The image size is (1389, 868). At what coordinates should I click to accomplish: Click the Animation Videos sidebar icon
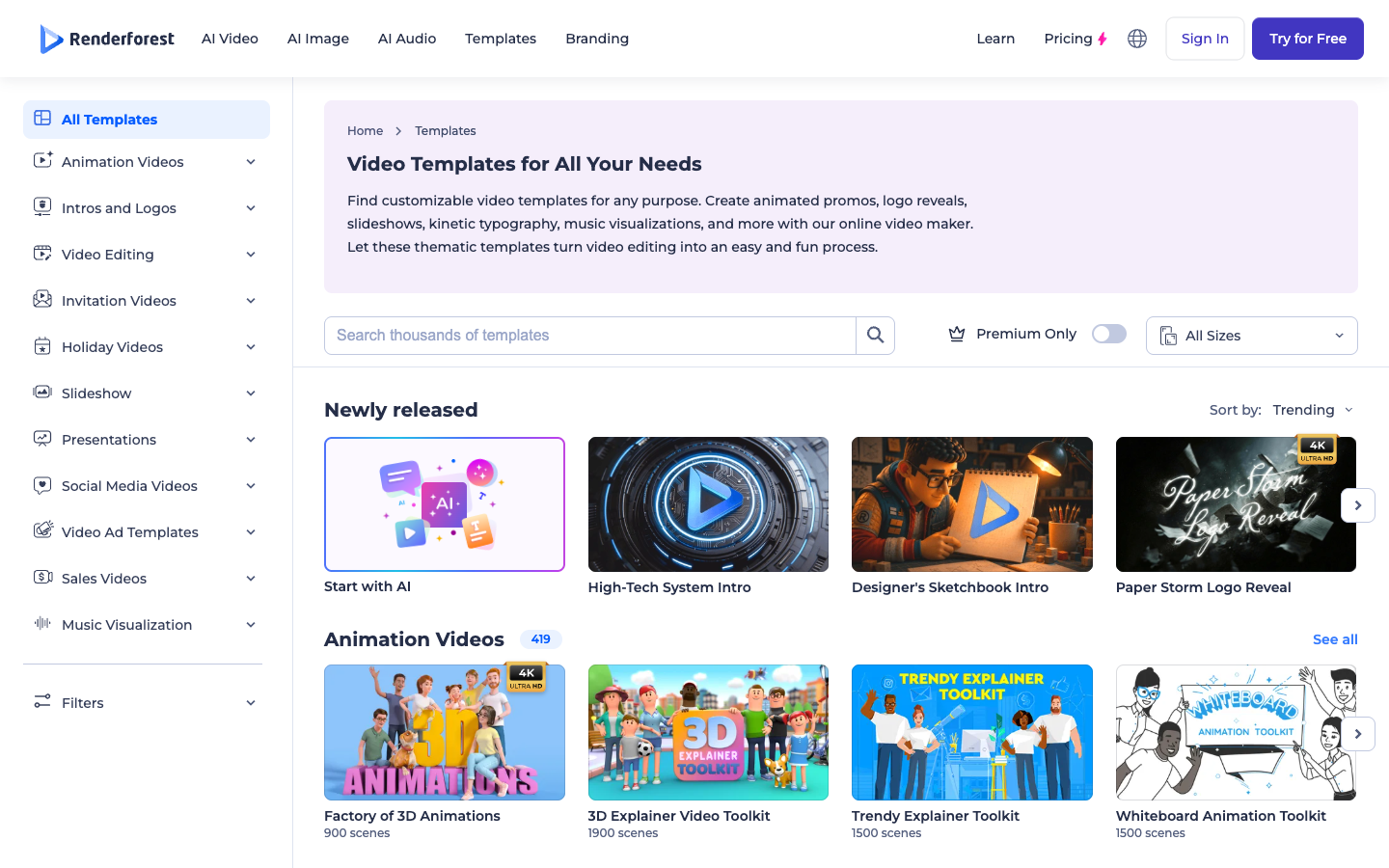pos(42,161)
